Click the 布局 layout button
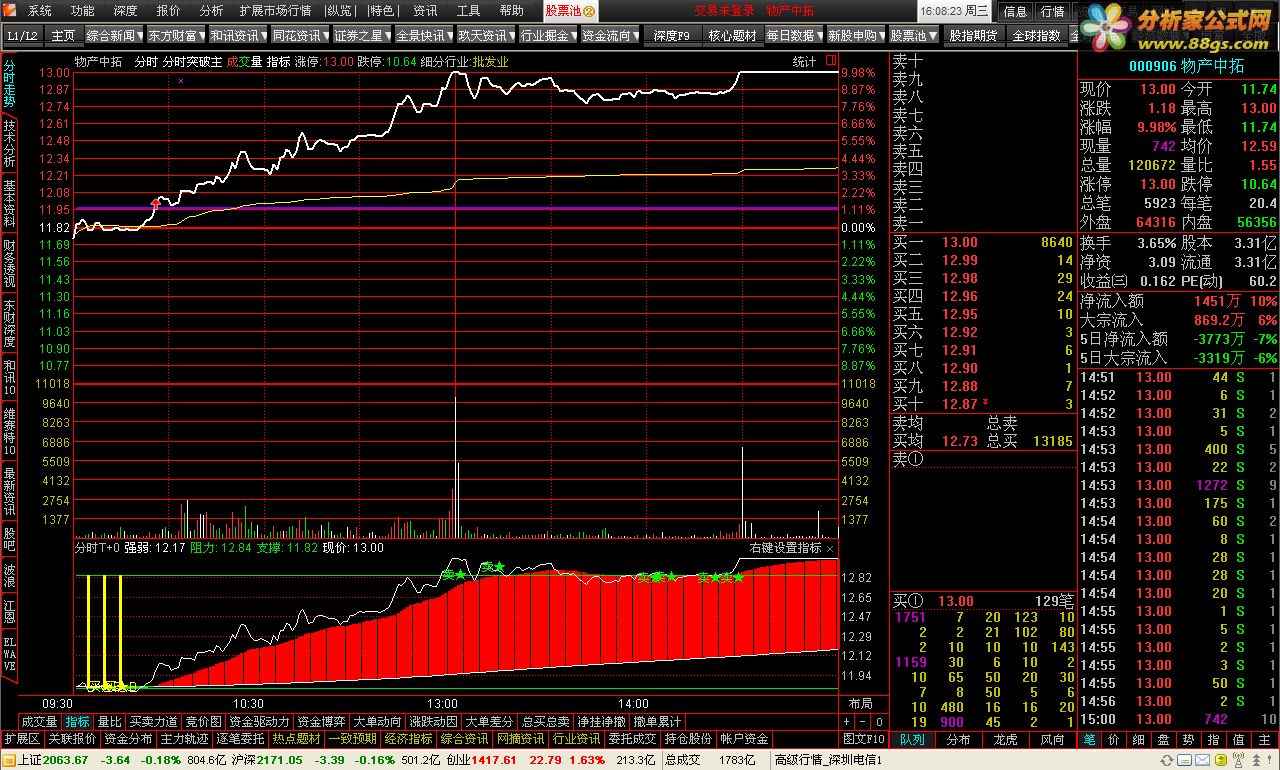 click(x=859, y=704)
